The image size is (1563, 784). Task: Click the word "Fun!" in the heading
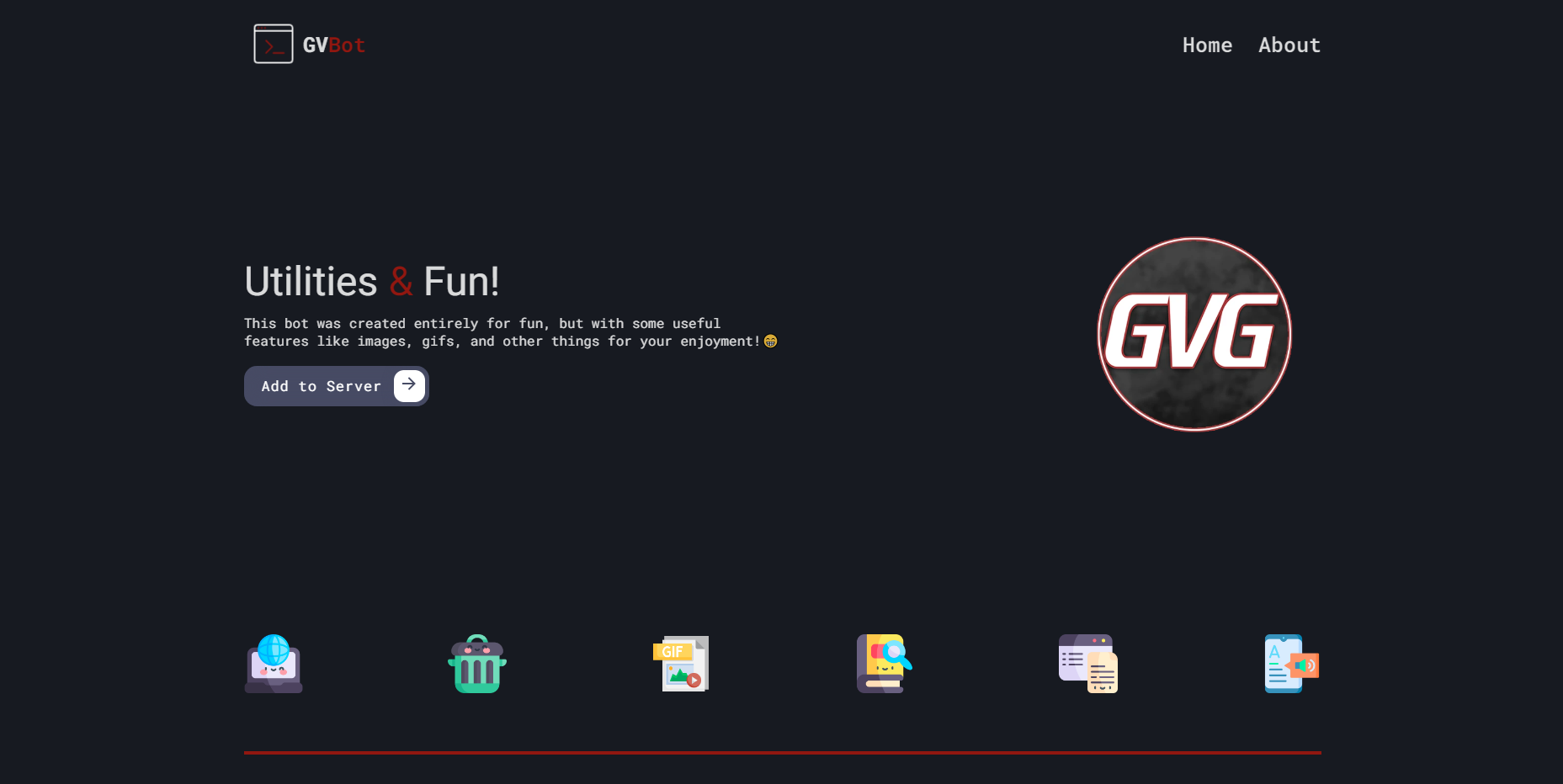pos(461,282)
